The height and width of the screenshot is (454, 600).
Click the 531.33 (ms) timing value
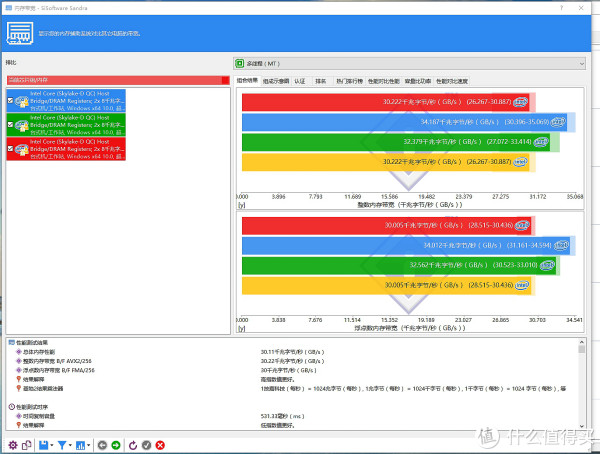pyautogui.click(x=282, y=416)
